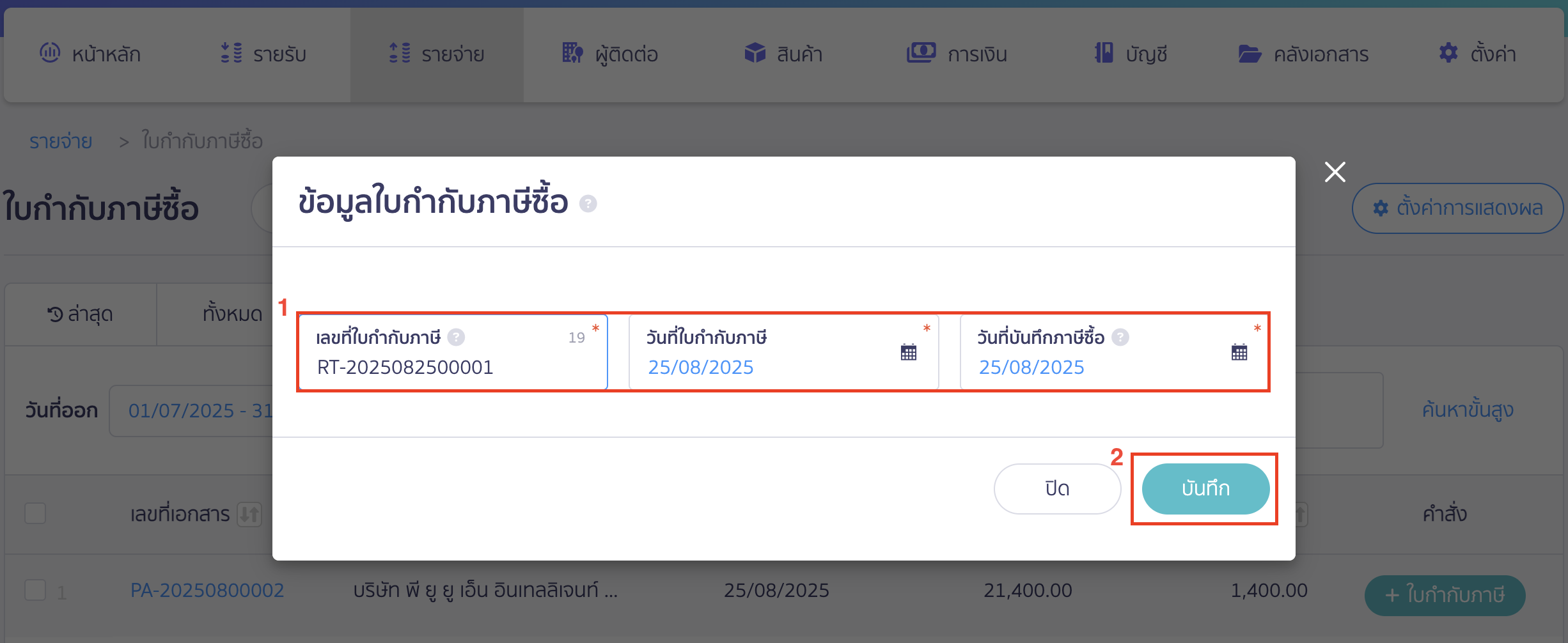Switch to the ล่าสุด tab
This screenshot has width=1568, height=643.
81,314
